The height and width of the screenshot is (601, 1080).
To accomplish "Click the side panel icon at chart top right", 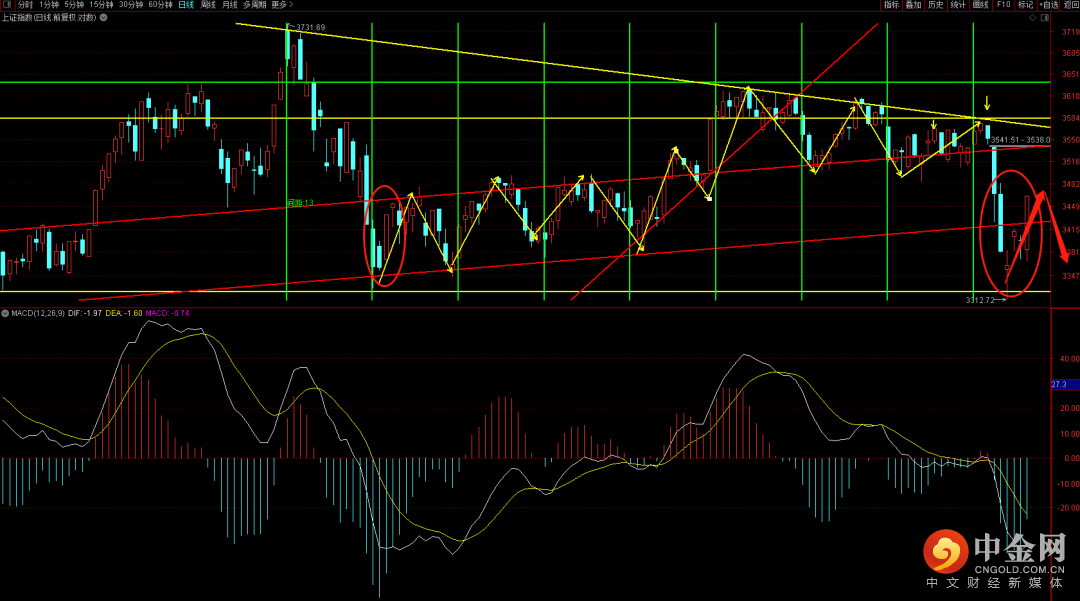I will [1044, 18].
